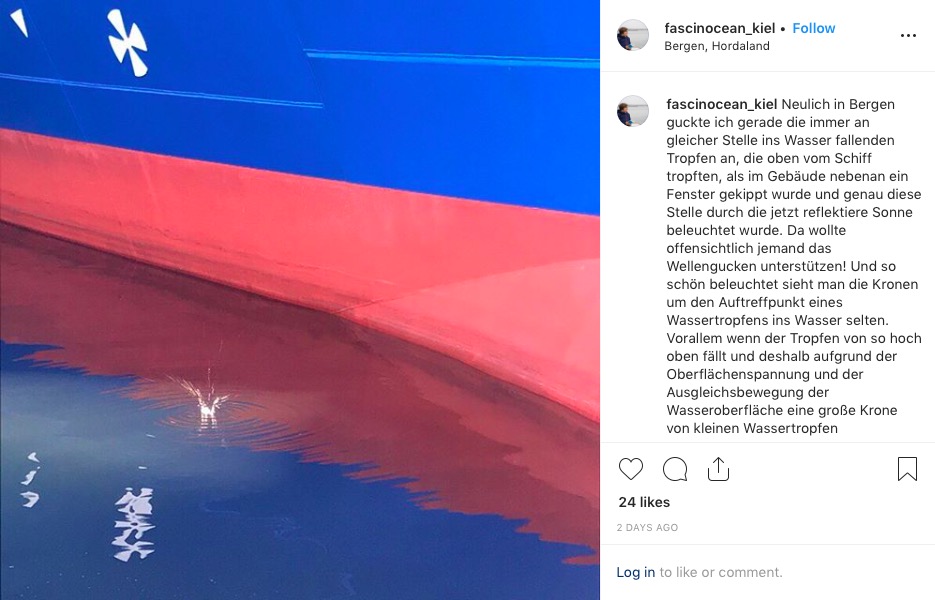Screen dimensions: 935x600
Task: Like the post with the heart icon
Action: point(630,469)
